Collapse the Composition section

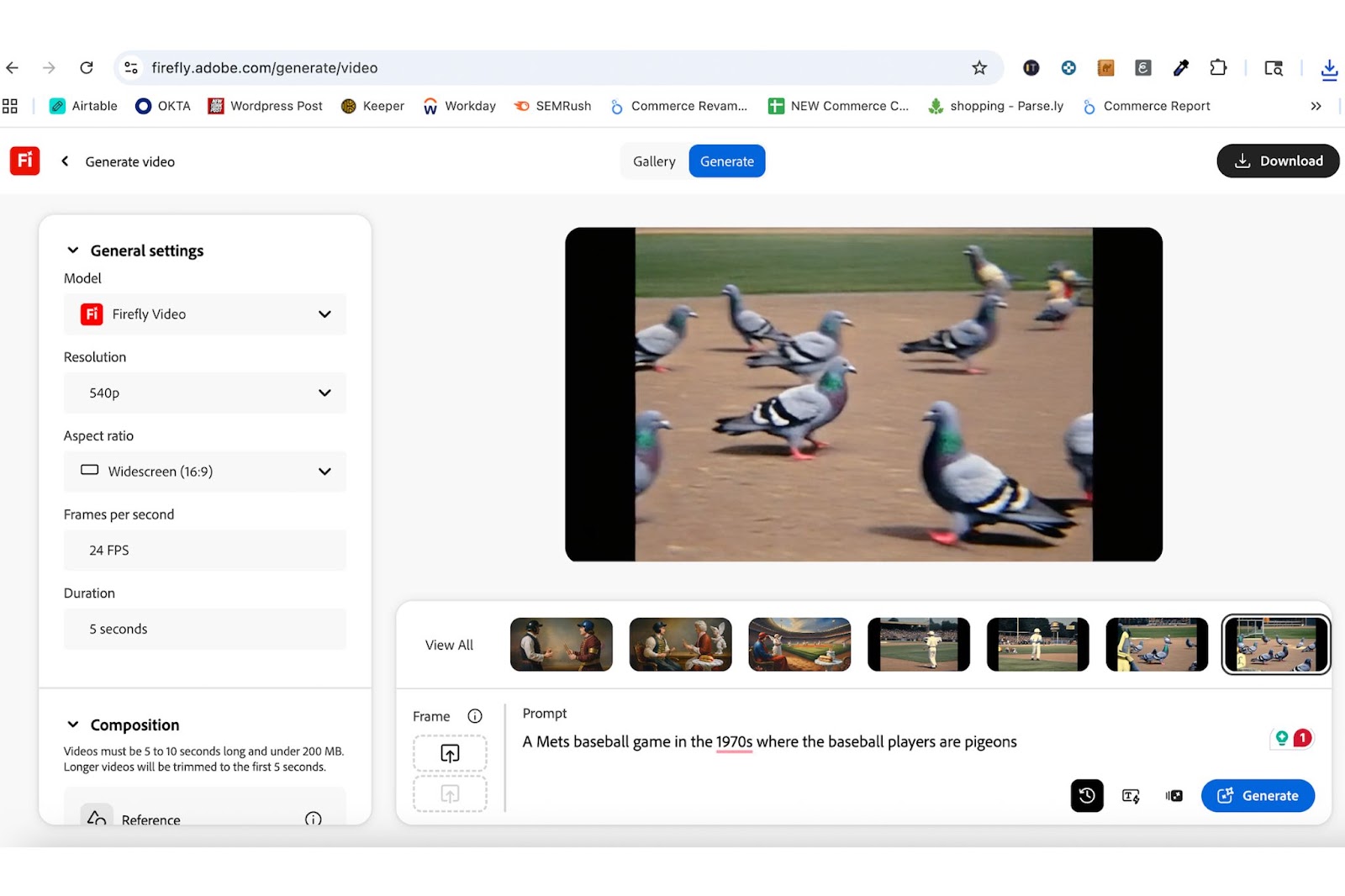pyautogui.click(x=73, y=725)
